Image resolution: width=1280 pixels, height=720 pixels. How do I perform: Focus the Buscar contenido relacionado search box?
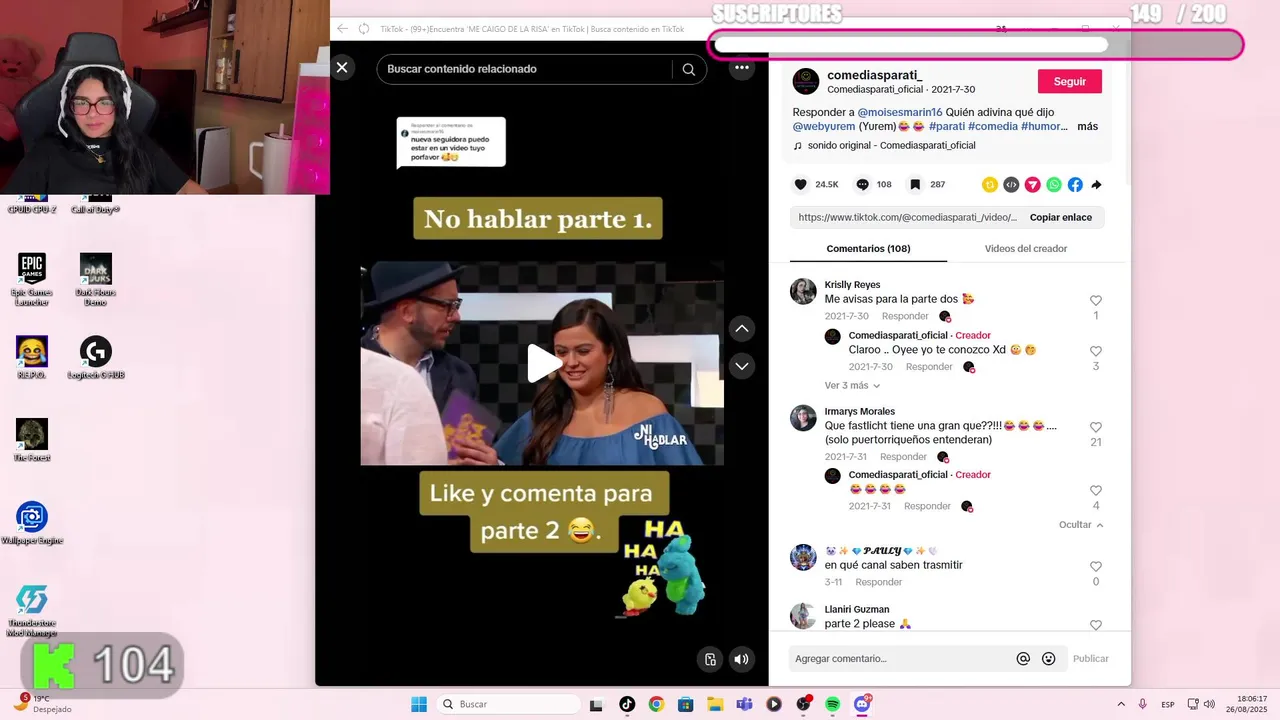pos(525,69)
